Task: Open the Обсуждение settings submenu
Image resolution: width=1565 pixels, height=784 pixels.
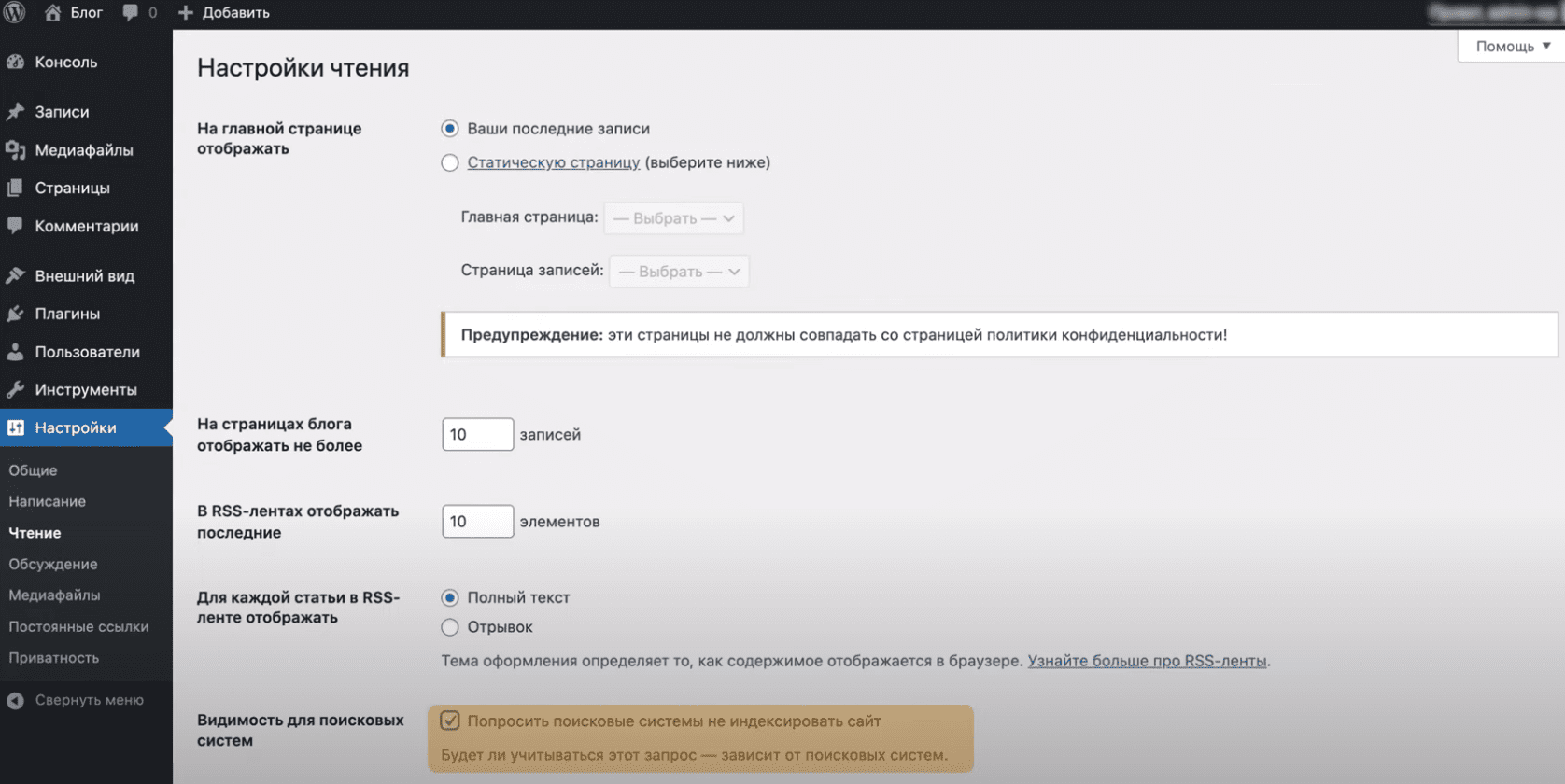Action: [x=53, y=564]
